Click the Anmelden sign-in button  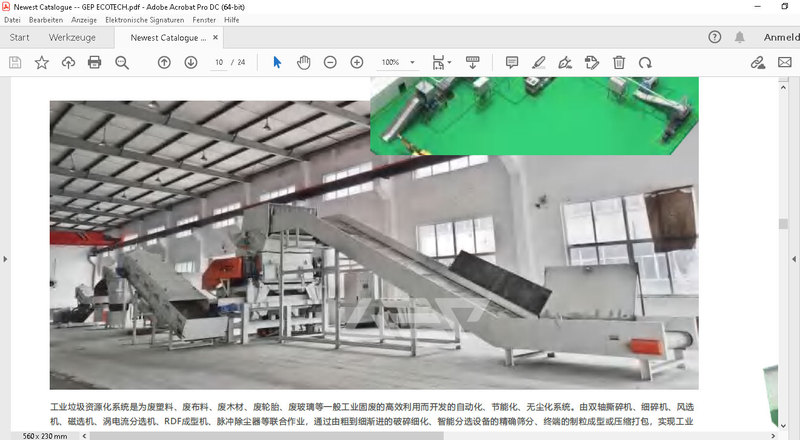click(x=780, y=37)
